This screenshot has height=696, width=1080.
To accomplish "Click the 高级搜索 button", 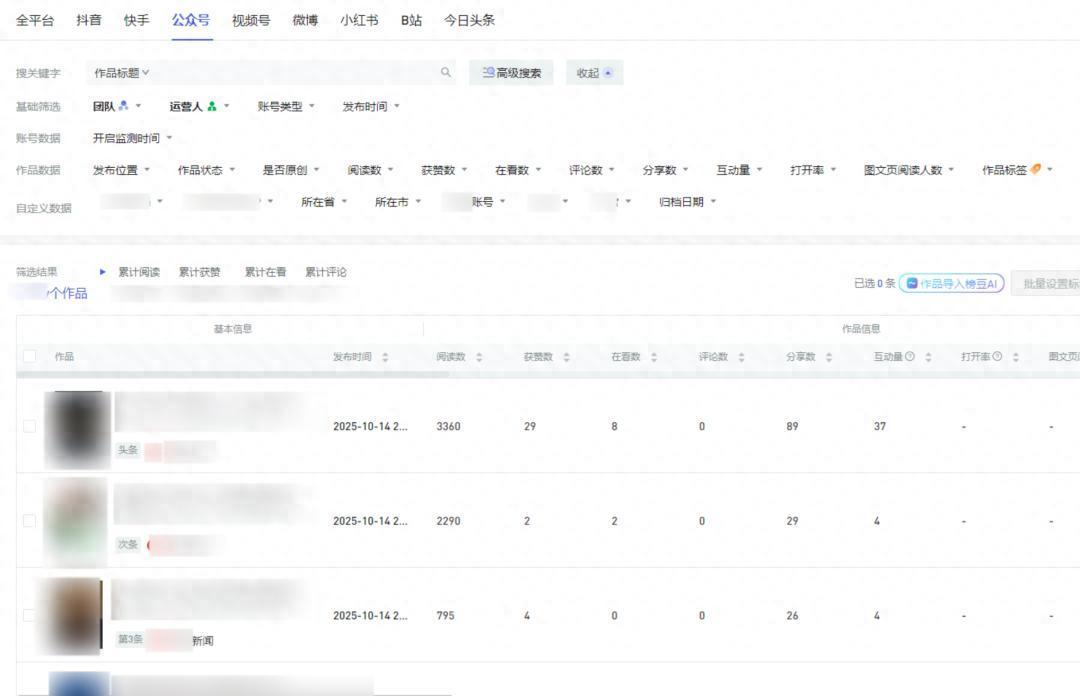I will pyautogui.click(x=511, y=72).
